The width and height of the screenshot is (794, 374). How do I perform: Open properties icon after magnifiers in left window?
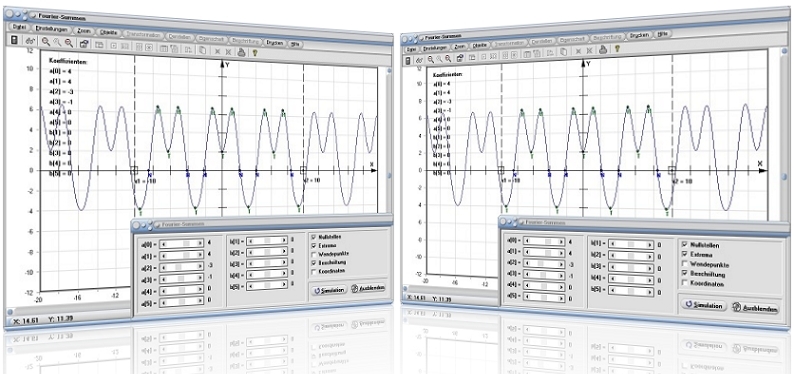click(x=84, y=45)
